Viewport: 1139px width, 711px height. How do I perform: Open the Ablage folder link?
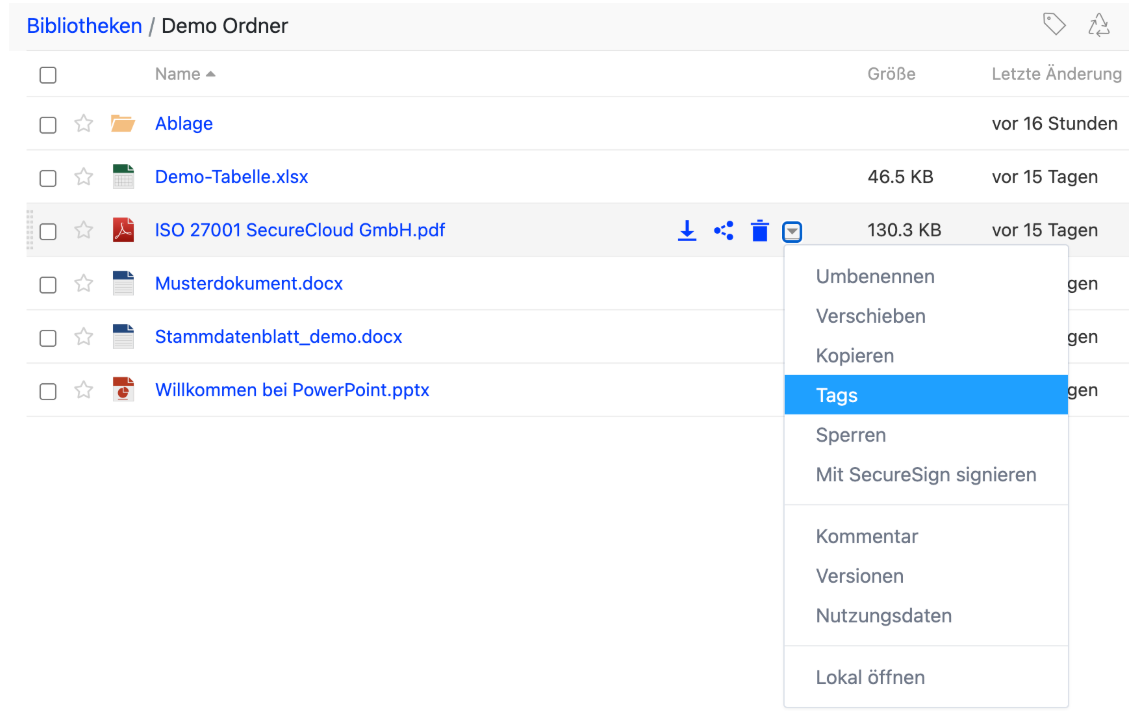[184, 123]
